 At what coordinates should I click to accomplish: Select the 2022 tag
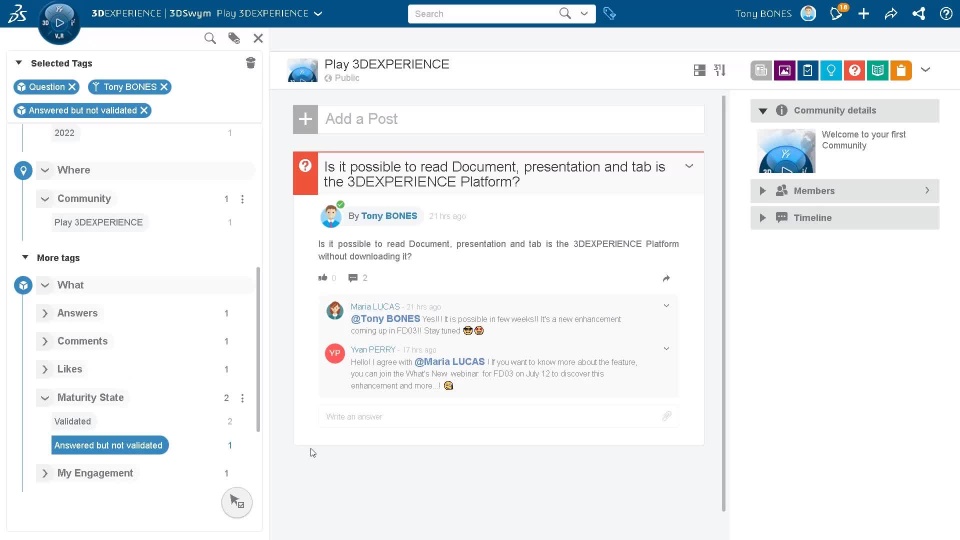(x=64, y=133)
